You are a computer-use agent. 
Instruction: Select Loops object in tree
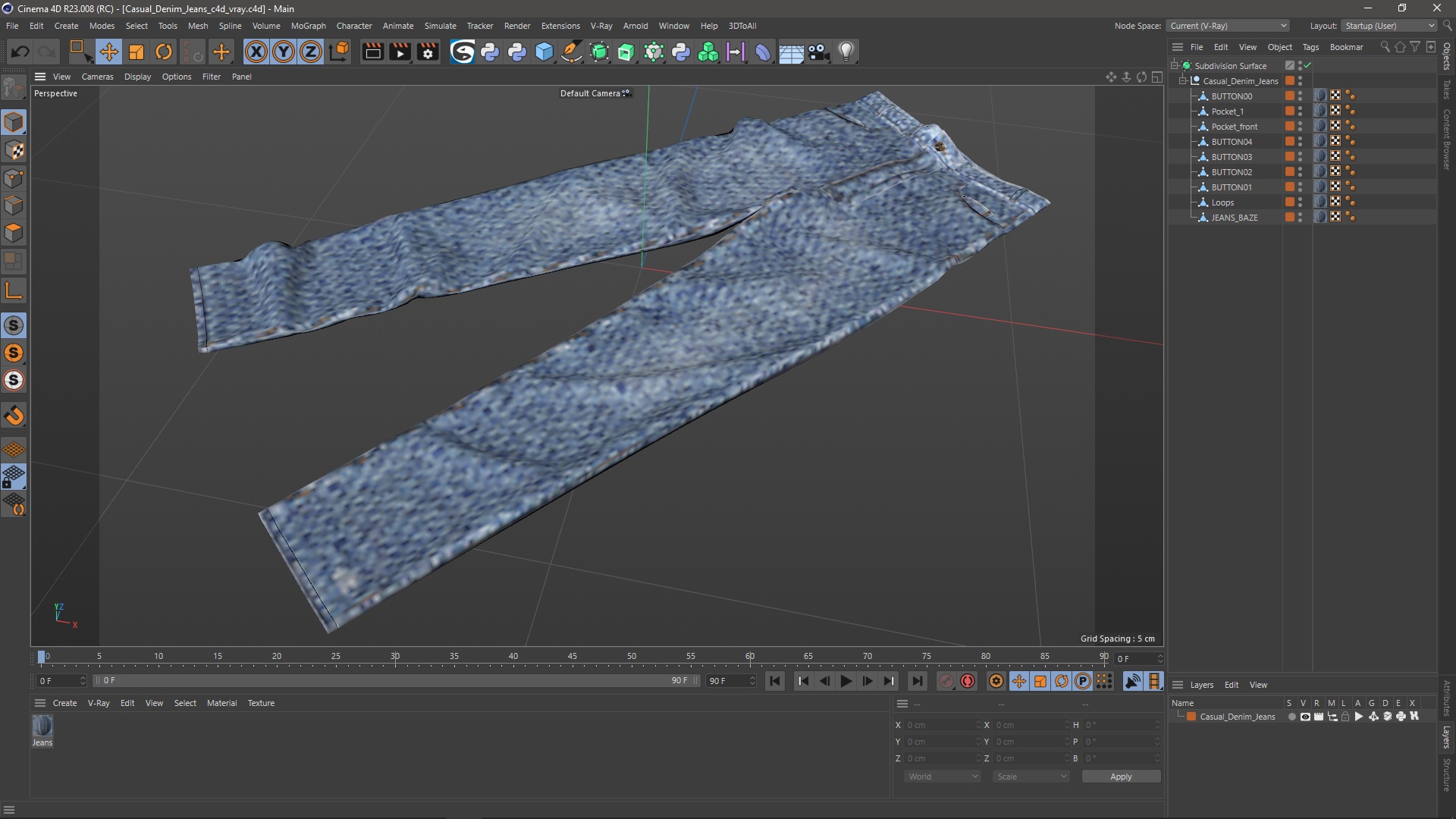tap(1222, 202)
